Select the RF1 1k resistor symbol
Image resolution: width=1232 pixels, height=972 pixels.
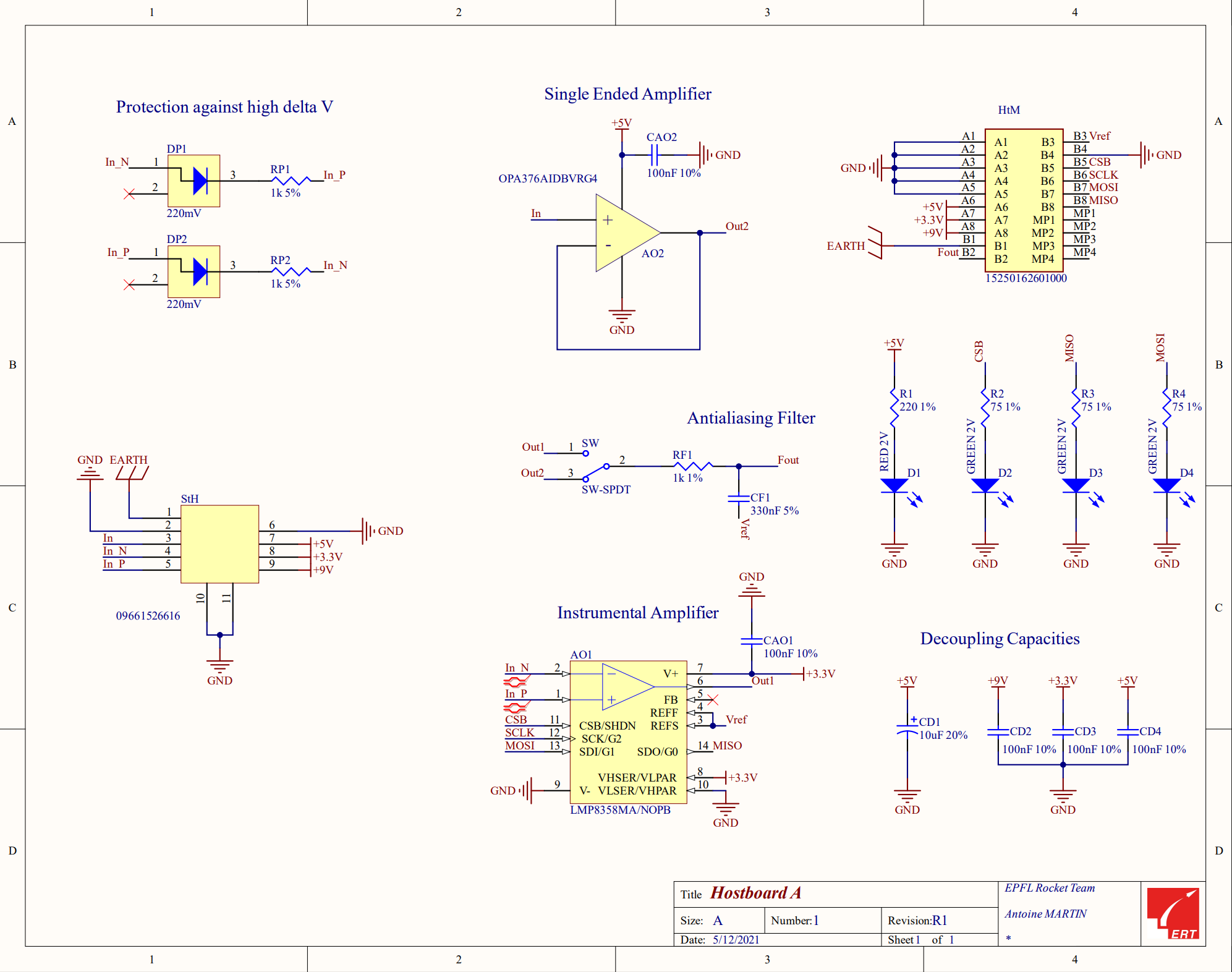tap(692, 466)
